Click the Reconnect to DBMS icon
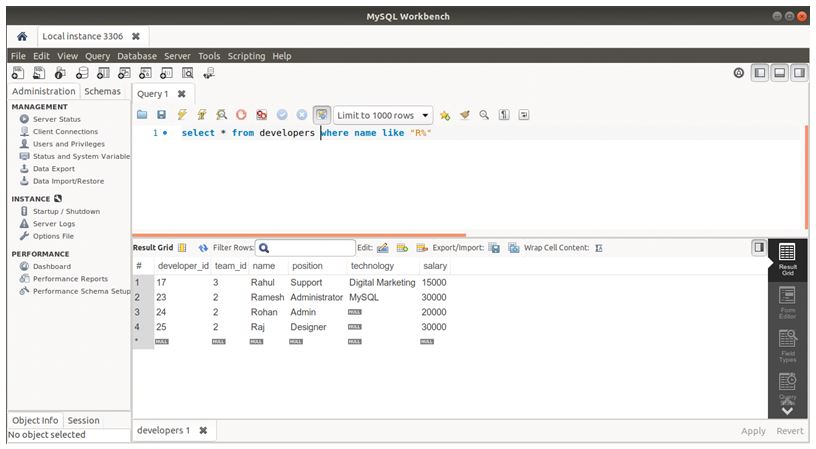Image resolution: width=816 pixels, height=449 pixels. click(x=209, y=73)
